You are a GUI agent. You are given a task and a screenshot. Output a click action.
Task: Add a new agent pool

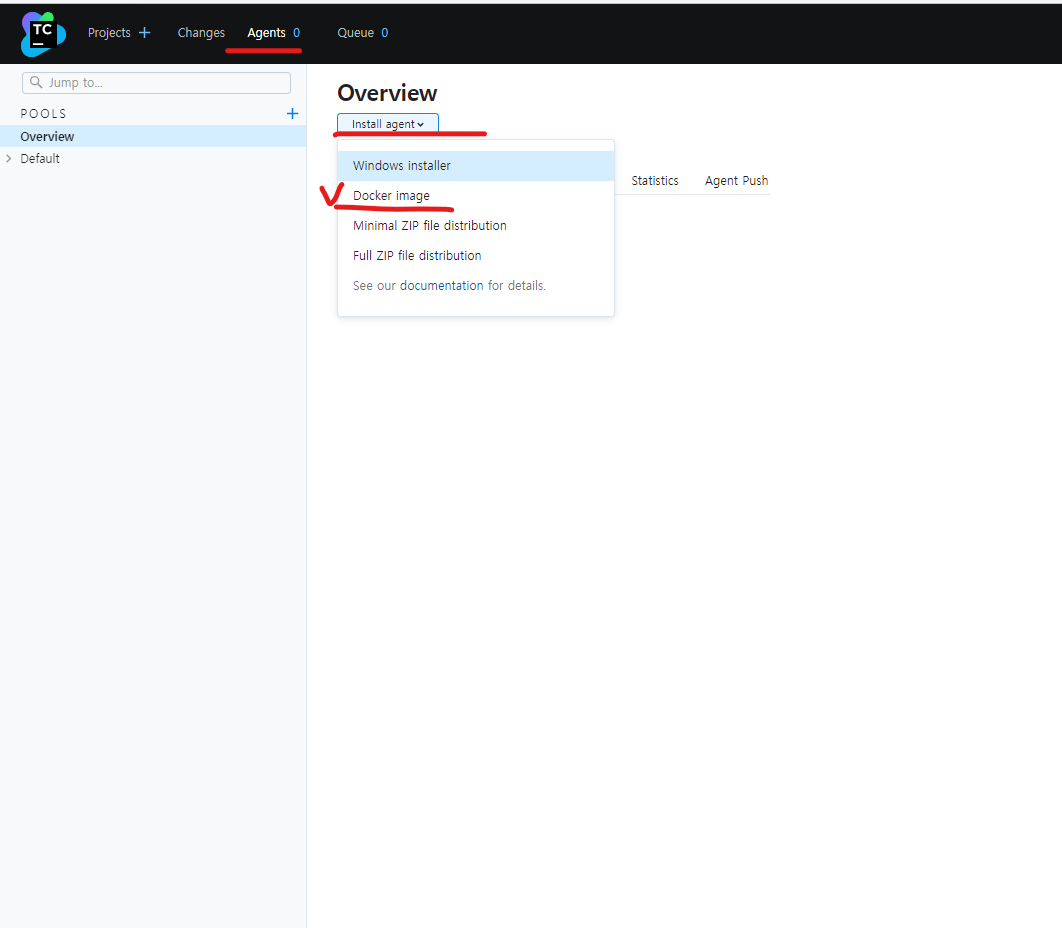tap(293, 113)
